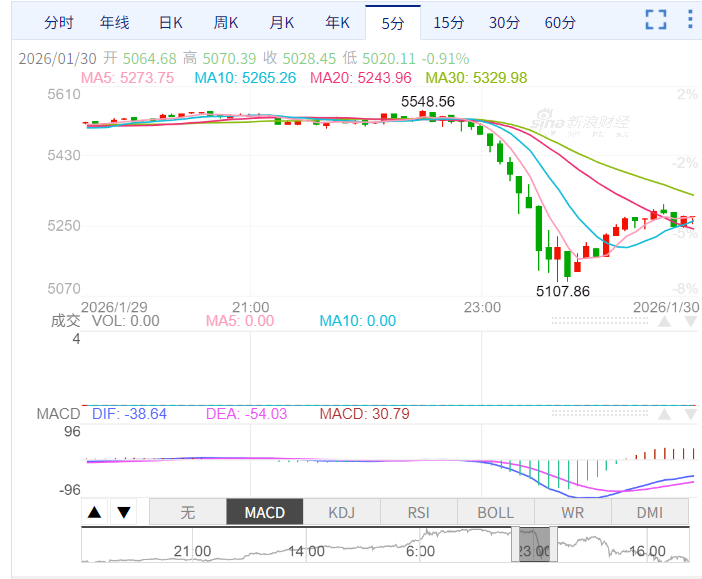The image size is (702, 579).
Task: Click the MA20: 5243.96 legend value
Action: (x=361, y=78)
